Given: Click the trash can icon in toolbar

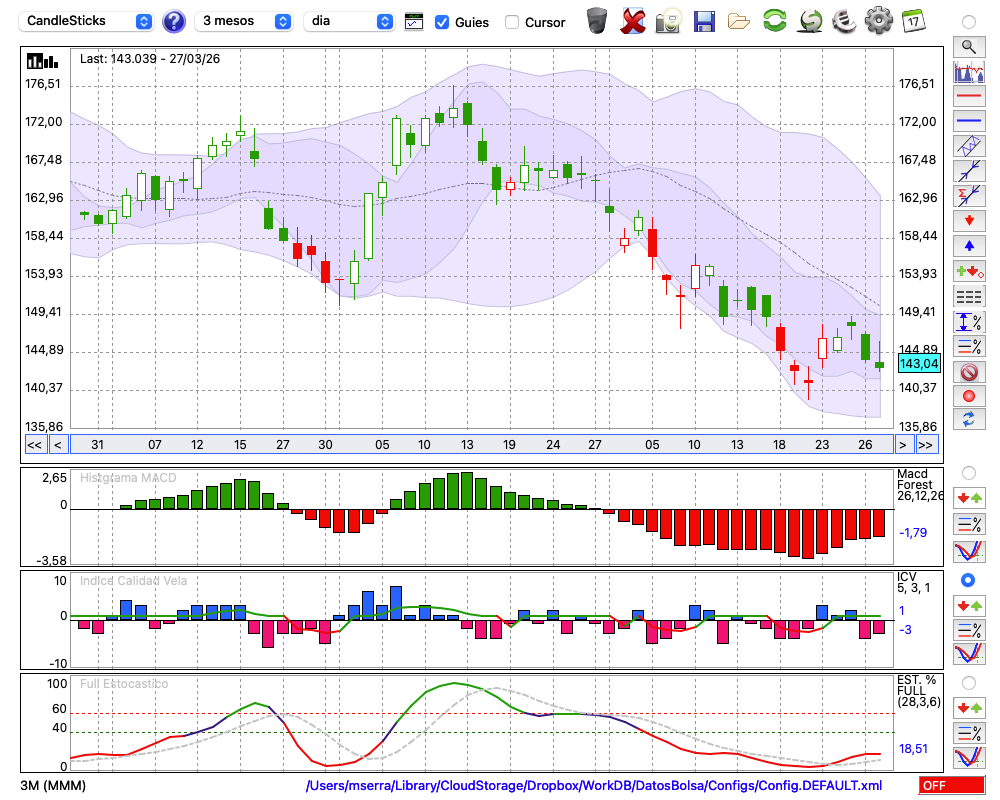Looking at the screenshot, I should tap(597, 20).
